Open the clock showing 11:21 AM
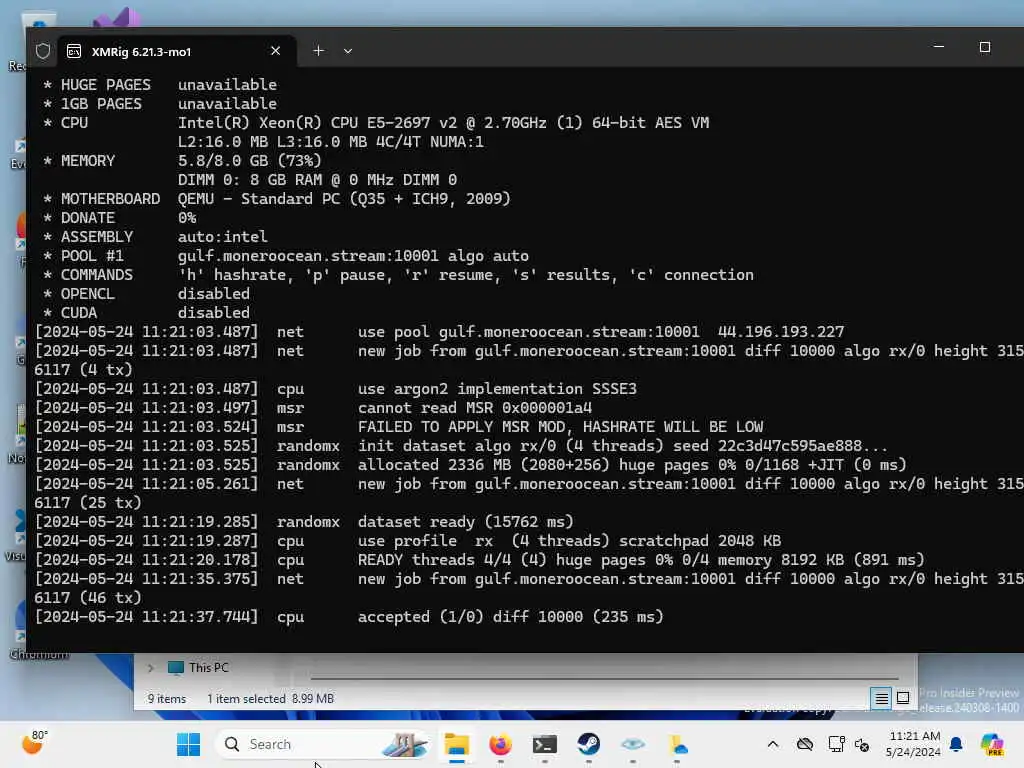 [913, 744]
